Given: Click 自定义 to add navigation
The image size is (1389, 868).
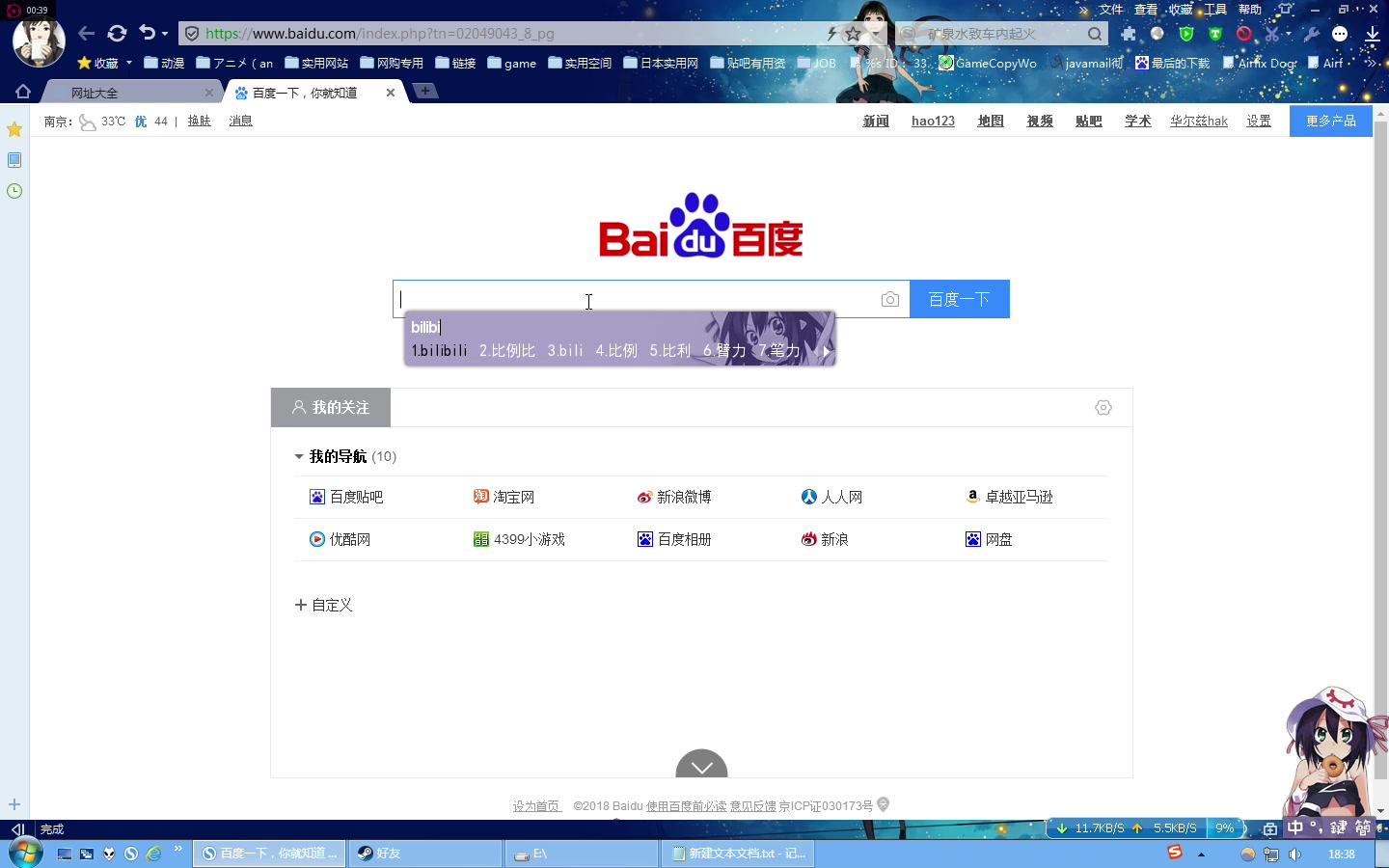Looking at the screenshot, I should [324, 605].
